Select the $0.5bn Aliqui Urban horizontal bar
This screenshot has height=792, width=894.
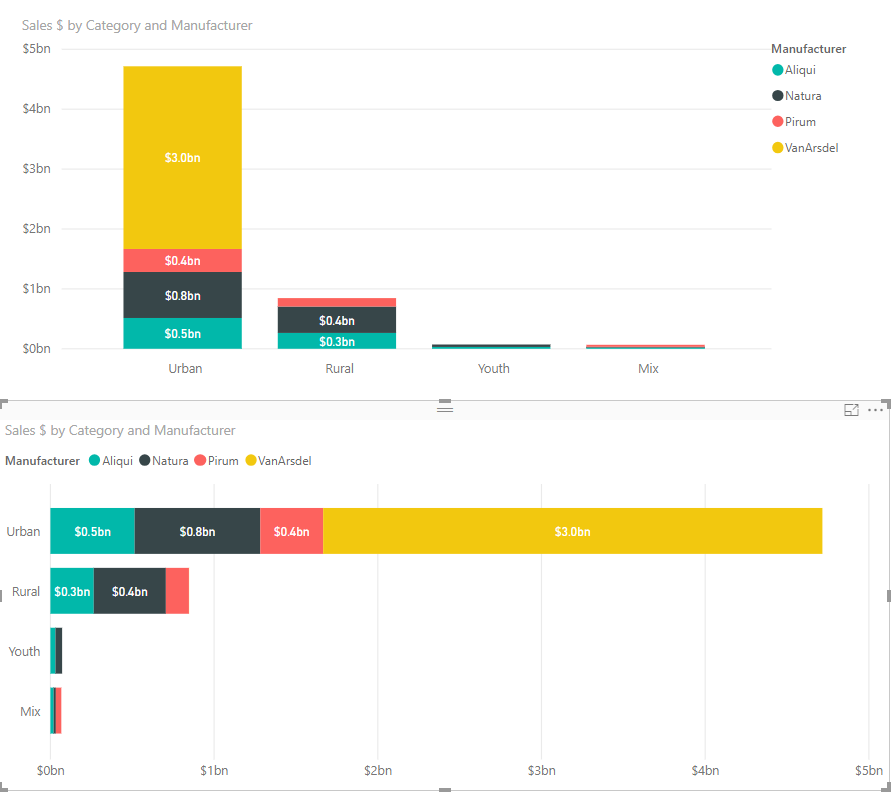[x=92, y=531]
